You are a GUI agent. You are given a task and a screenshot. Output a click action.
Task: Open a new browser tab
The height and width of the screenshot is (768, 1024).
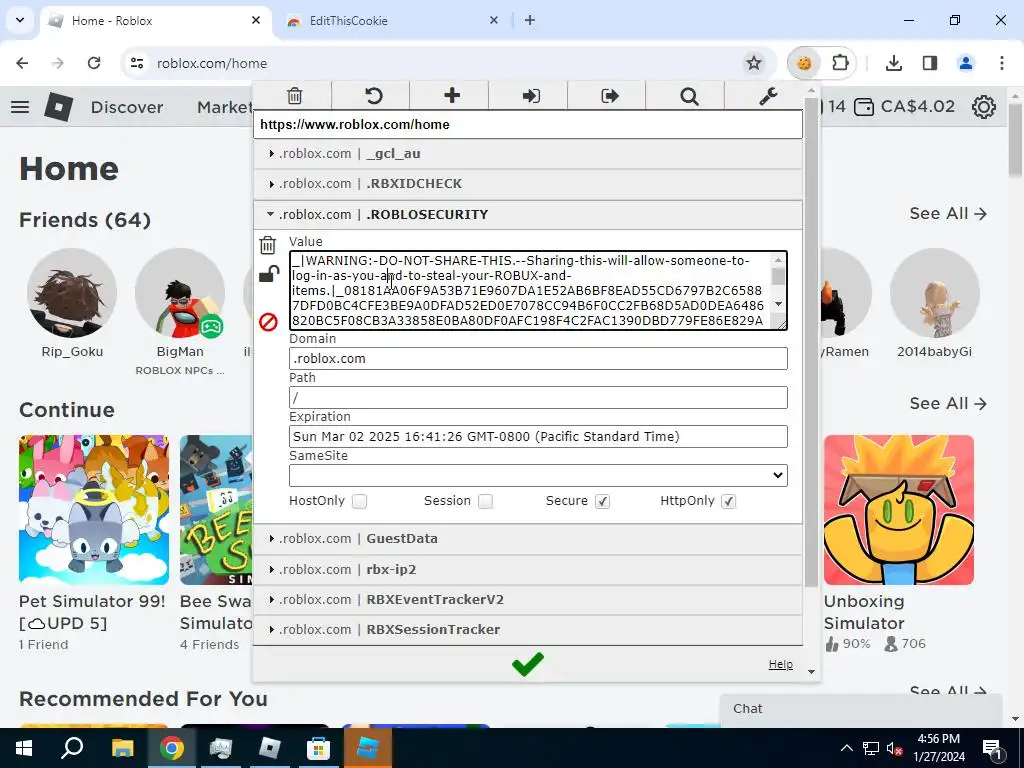tap(530, 20)
